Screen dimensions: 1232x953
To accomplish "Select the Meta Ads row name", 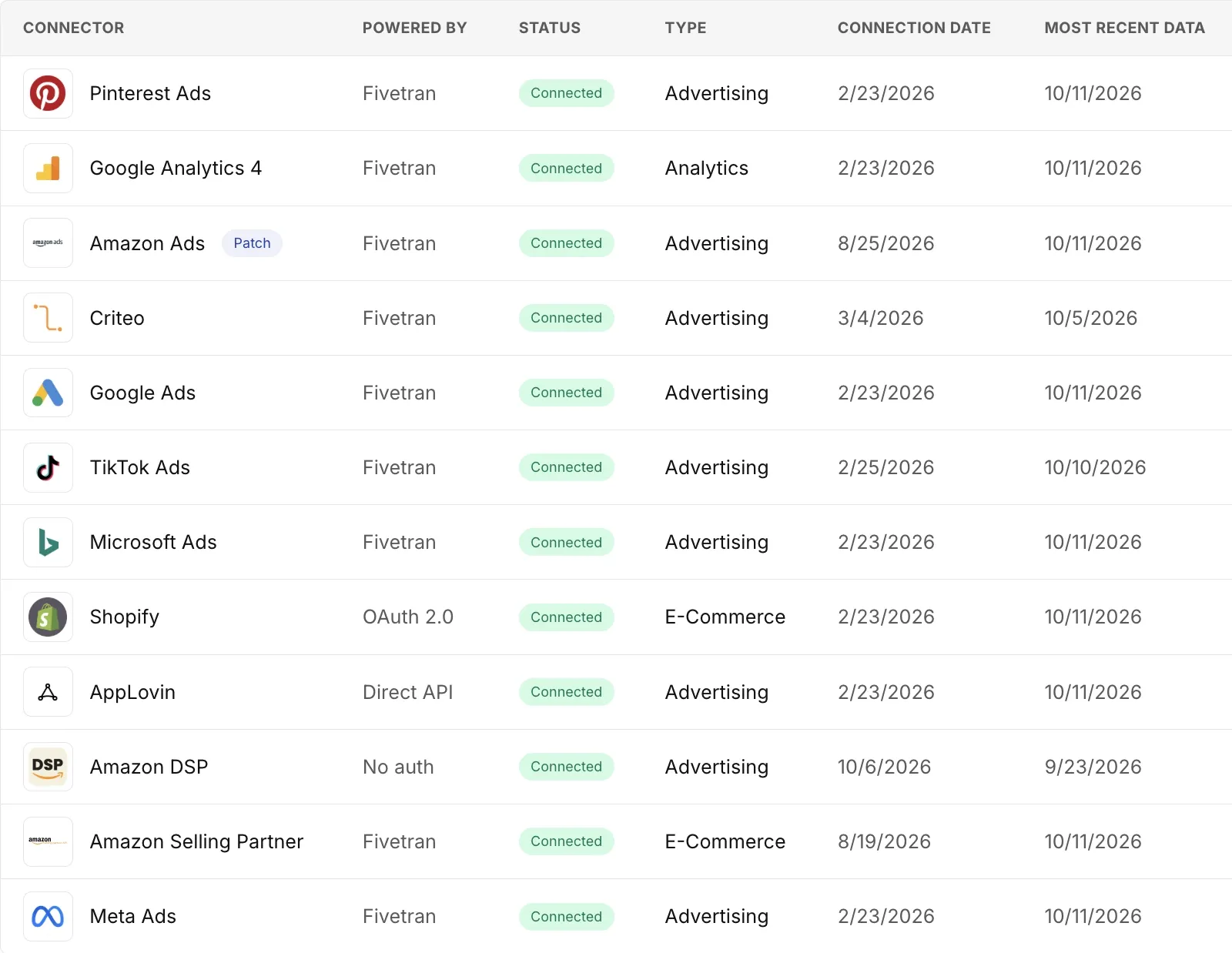I will pos(133,916).
